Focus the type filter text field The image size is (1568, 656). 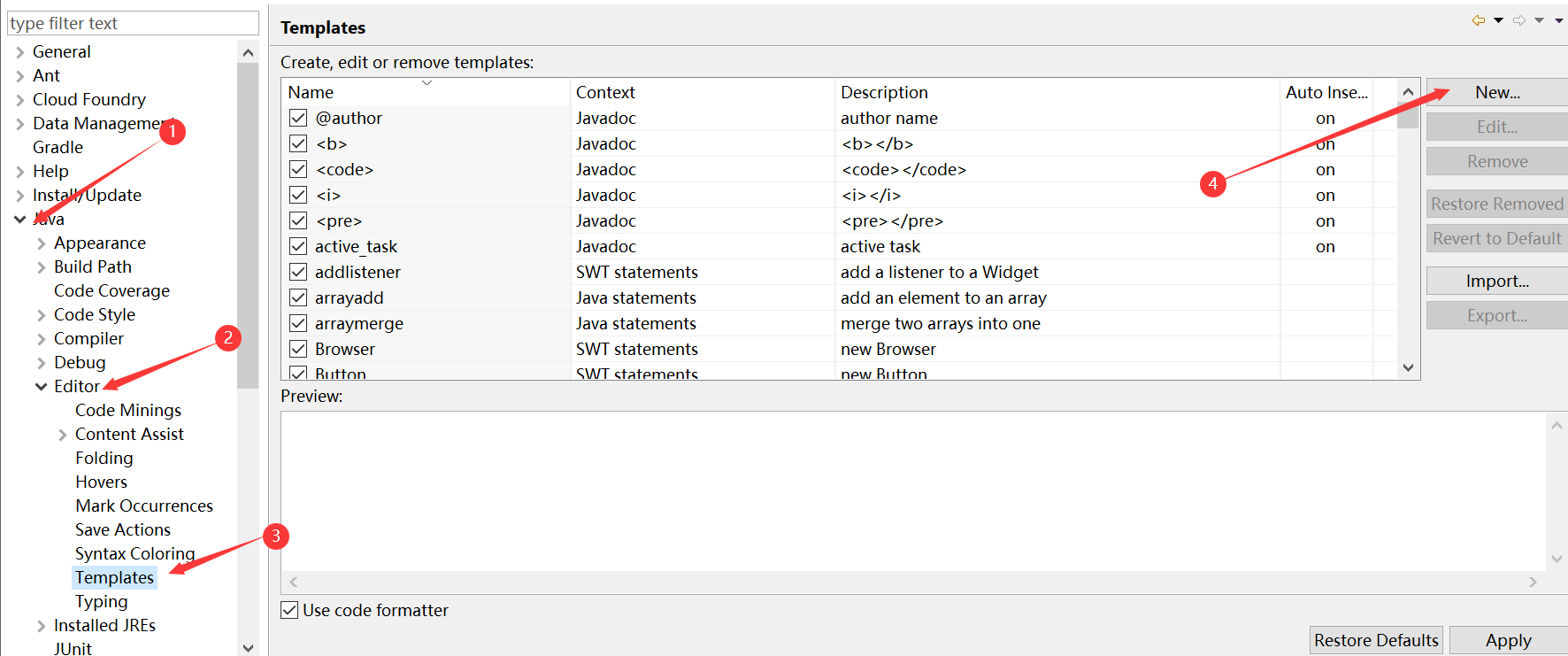coord(133,23)
